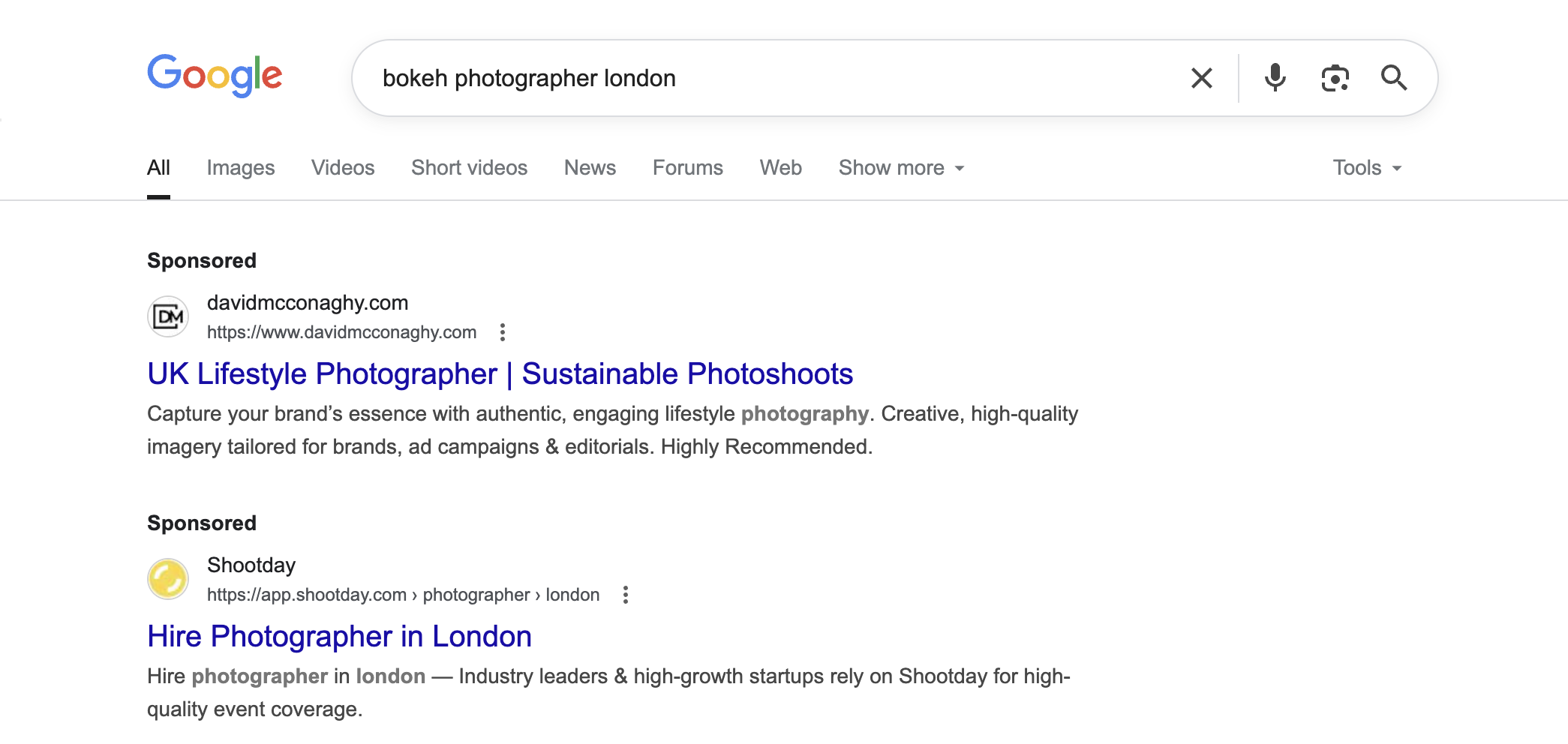Click the davidmcconaghy.com site name
This screenshot has width=1568, height=744.
(x=308, y=302)
